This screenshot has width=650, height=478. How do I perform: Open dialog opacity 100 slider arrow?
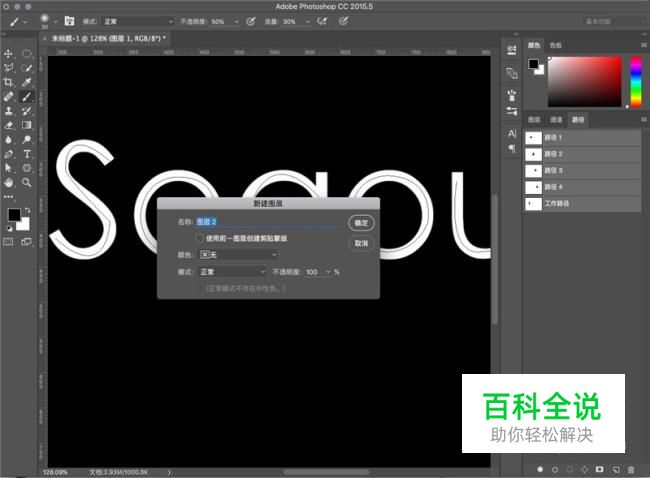click(329, 272)
